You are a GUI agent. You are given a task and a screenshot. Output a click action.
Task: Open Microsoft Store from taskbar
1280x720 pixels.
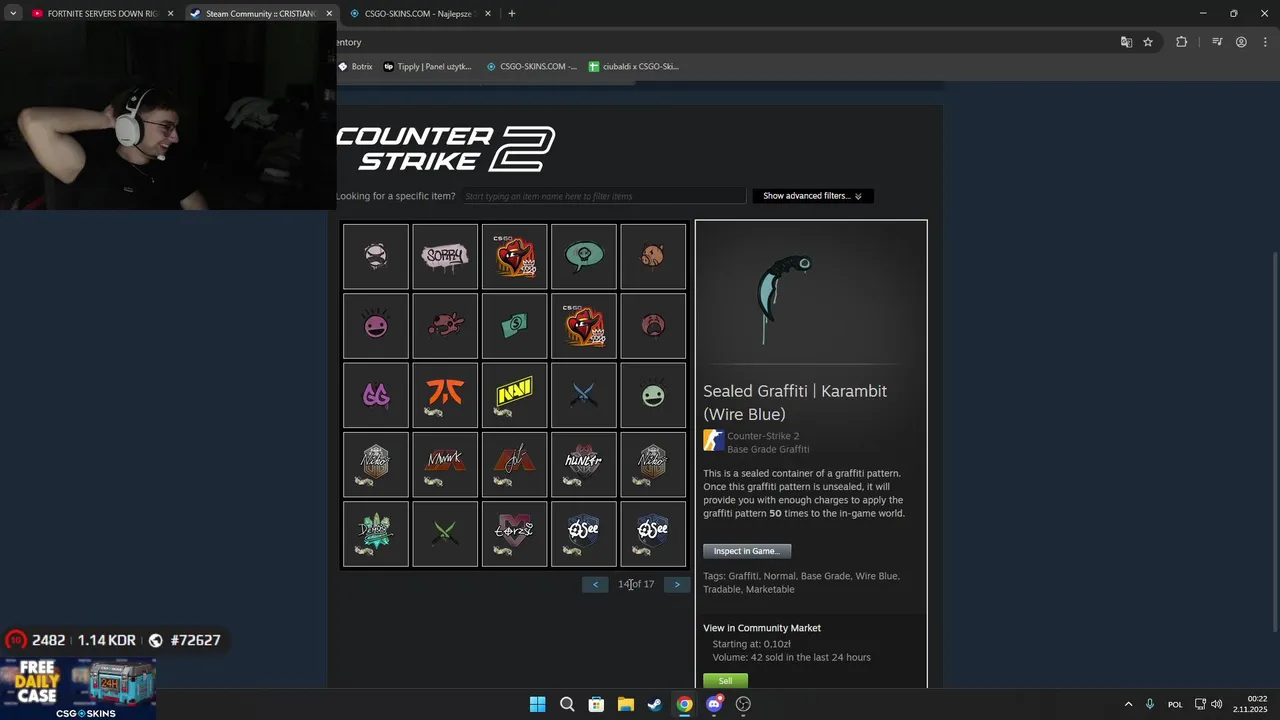(596, 704)
